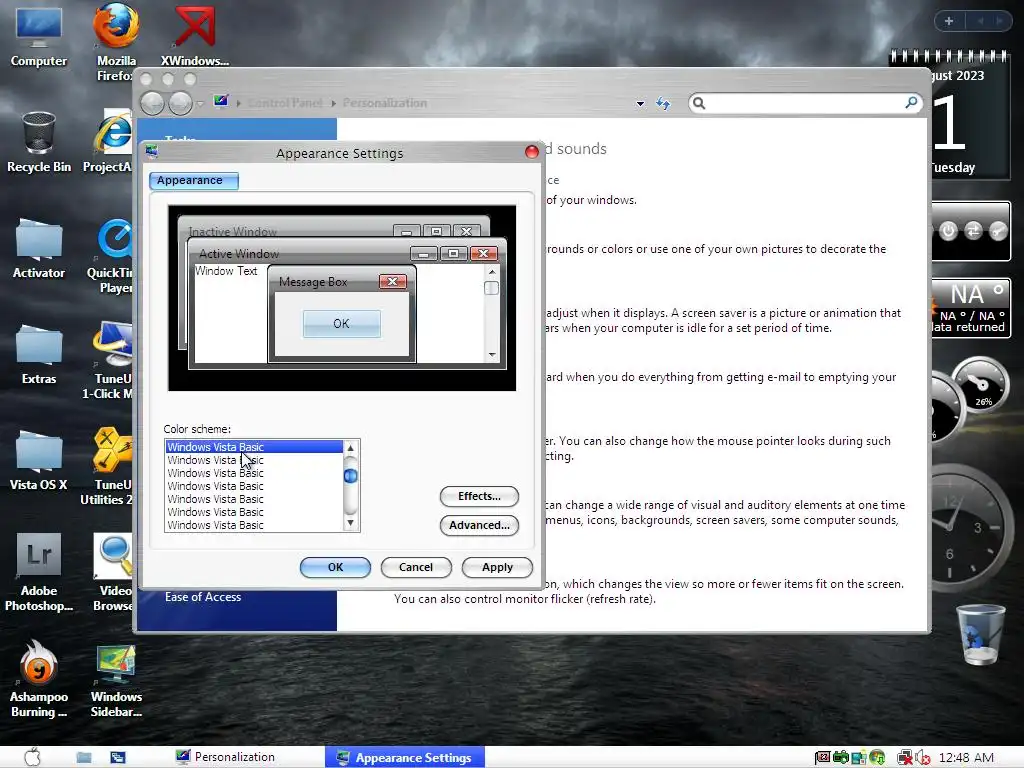Click the Color scheme list up arrow
1024x768 pixels.
point(351,447)
